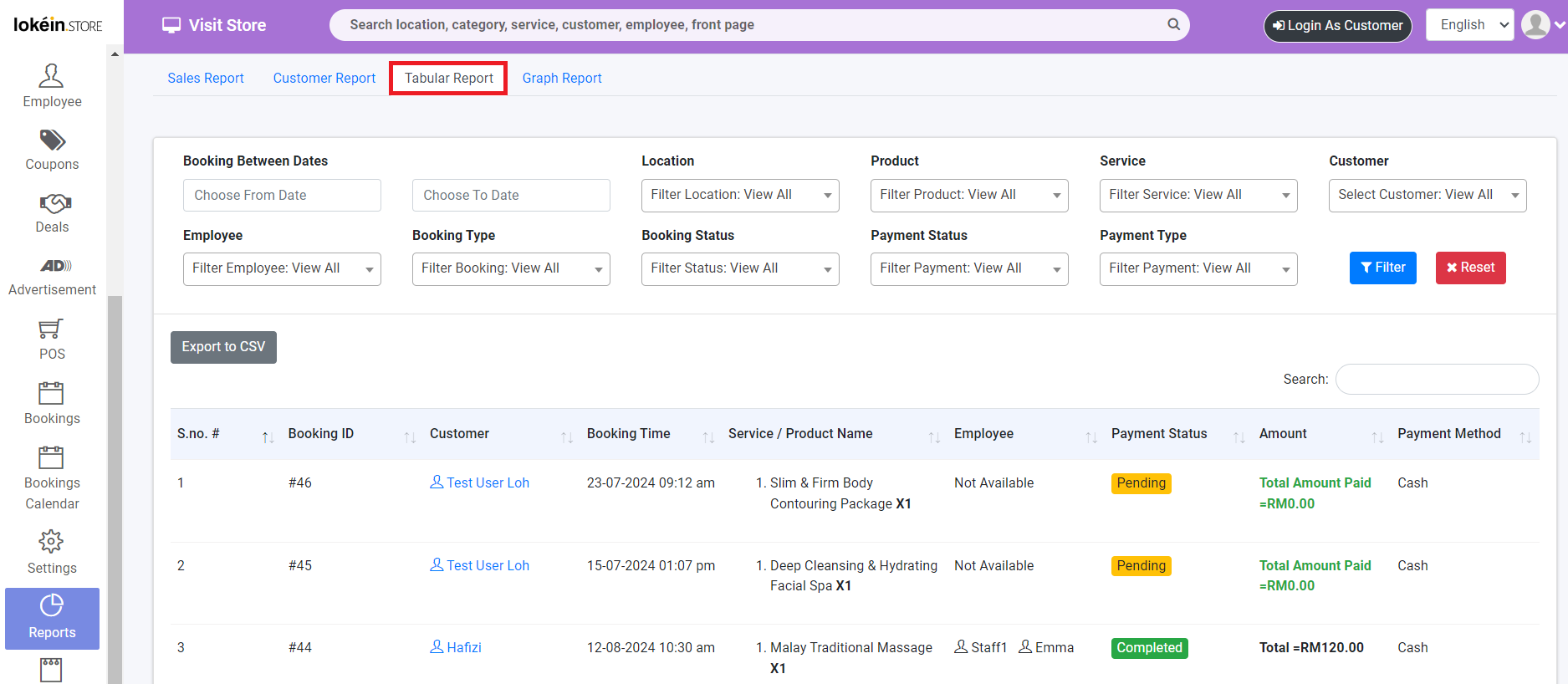Click the Choose From Date field

click(x=282, y=195)
